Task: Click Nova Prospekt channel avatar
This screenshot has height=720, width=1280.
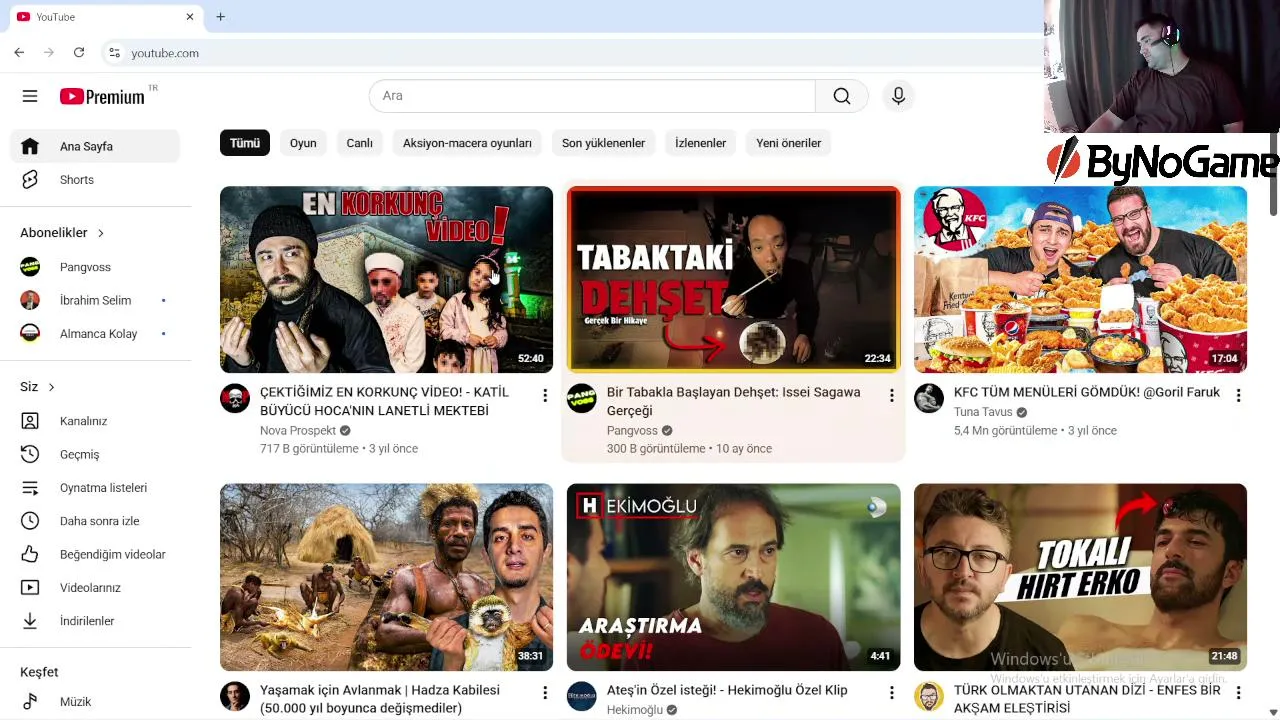Action: (x=235, y=398)
